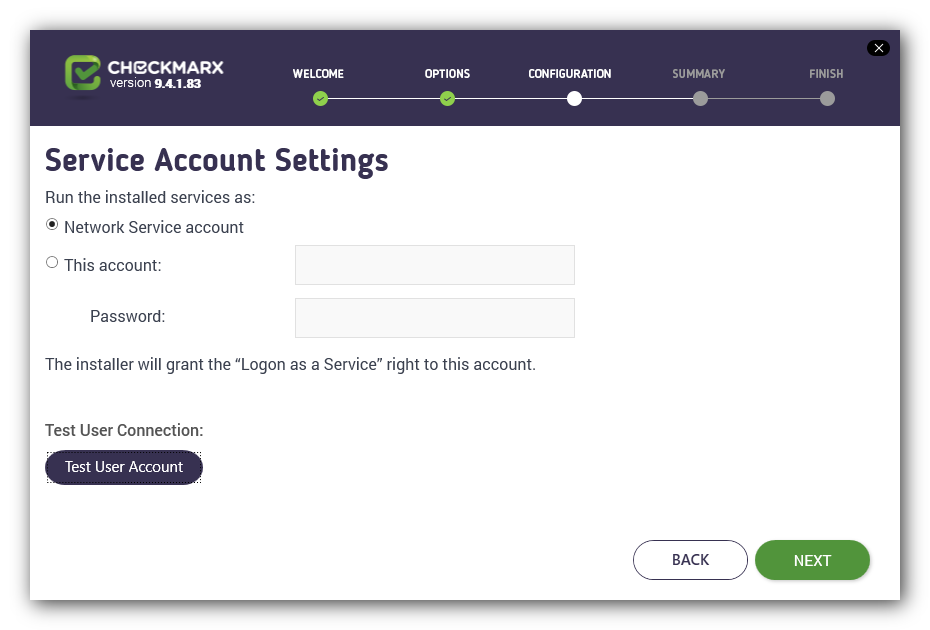The width and height of the screenshot is (930, 630).
Task: Click the white Configuration step circle
Action: pyautogui.click(x=574, y=98)
